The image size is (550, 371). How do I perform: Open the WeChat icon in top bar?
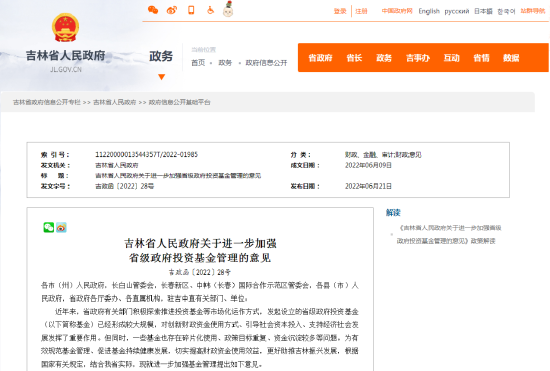coord(153,10)
